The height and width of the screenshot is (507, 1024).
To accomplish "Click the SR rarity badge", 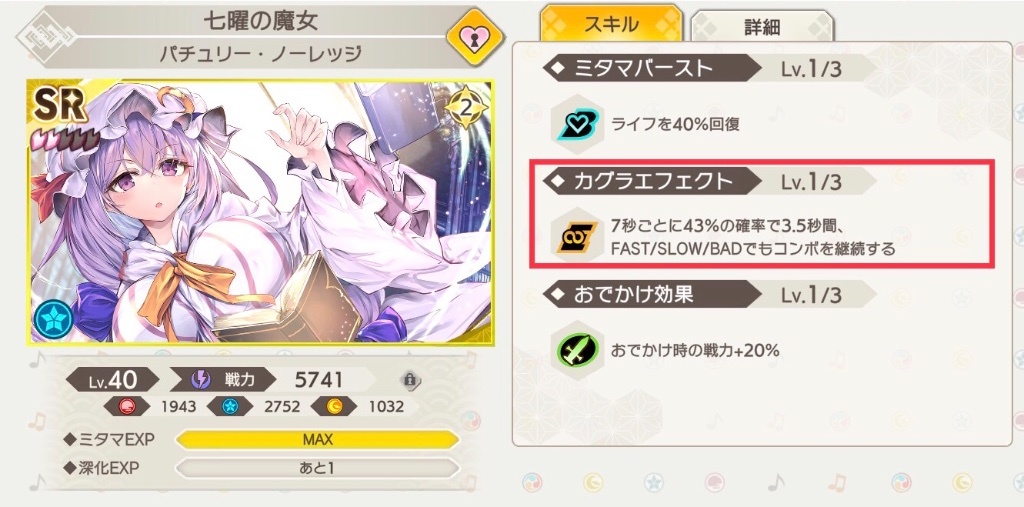I will point(61,105).
